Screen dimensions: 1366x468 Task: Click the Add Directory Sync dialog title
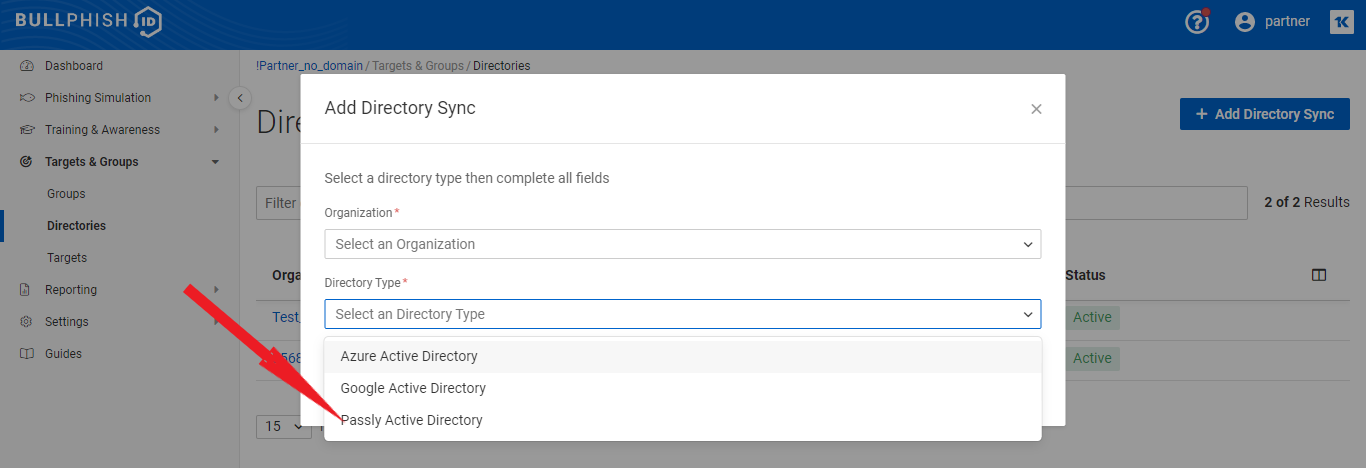[400, 108]
